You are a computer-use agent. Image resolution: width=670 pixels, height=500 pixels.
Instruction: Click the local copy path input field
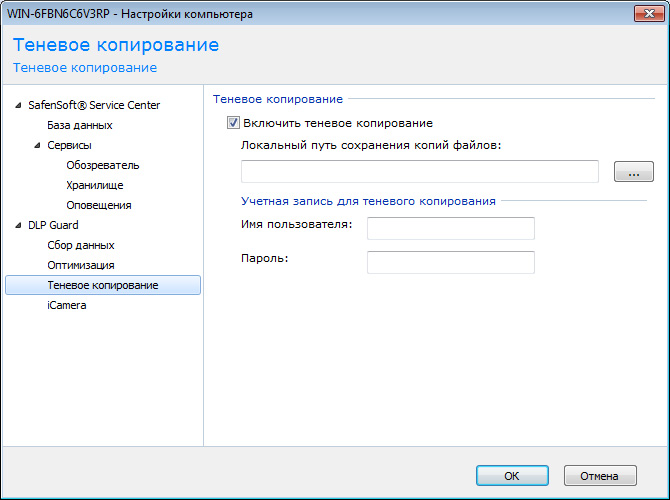tap(420, 172)
